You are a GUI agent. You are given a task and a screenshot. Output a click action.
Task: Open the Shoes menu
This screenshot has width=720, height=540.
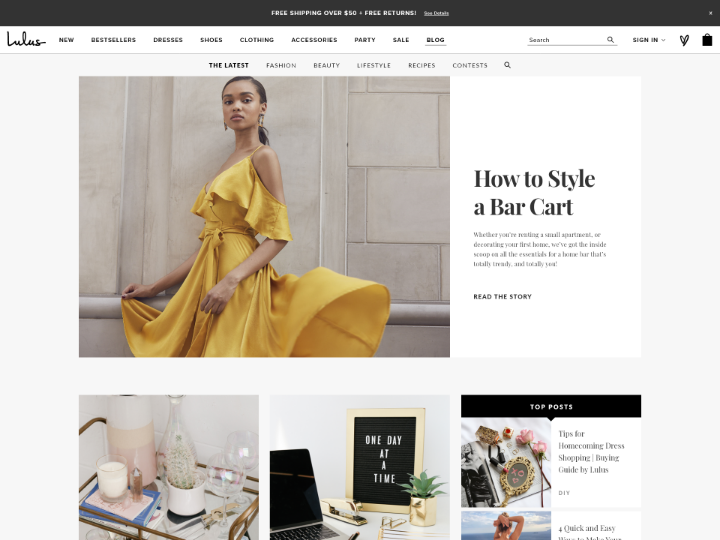[211, 40]
